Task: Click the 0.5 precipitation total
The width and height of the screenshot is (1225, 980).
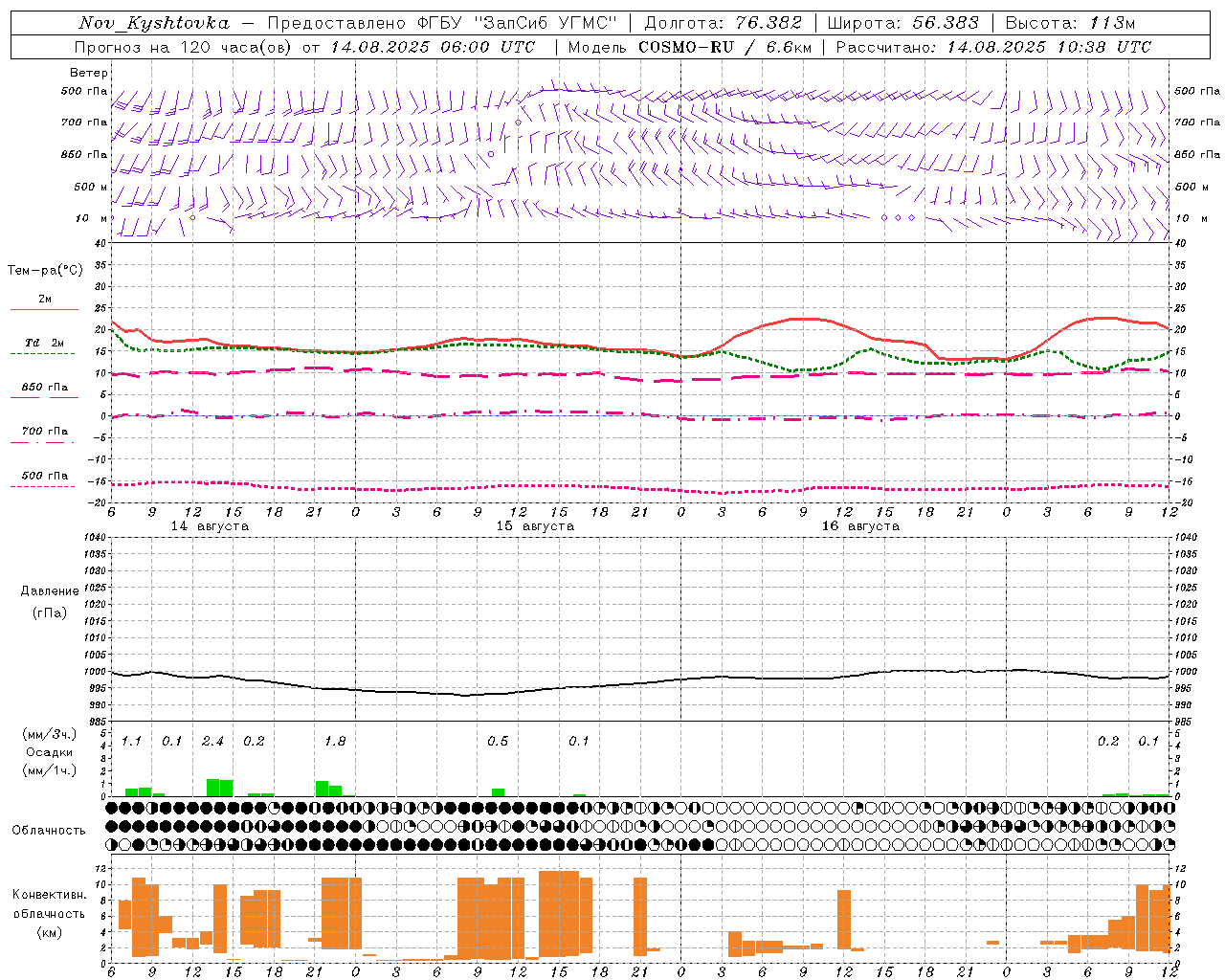Action: pyautogui.click(x=498, y=742)
